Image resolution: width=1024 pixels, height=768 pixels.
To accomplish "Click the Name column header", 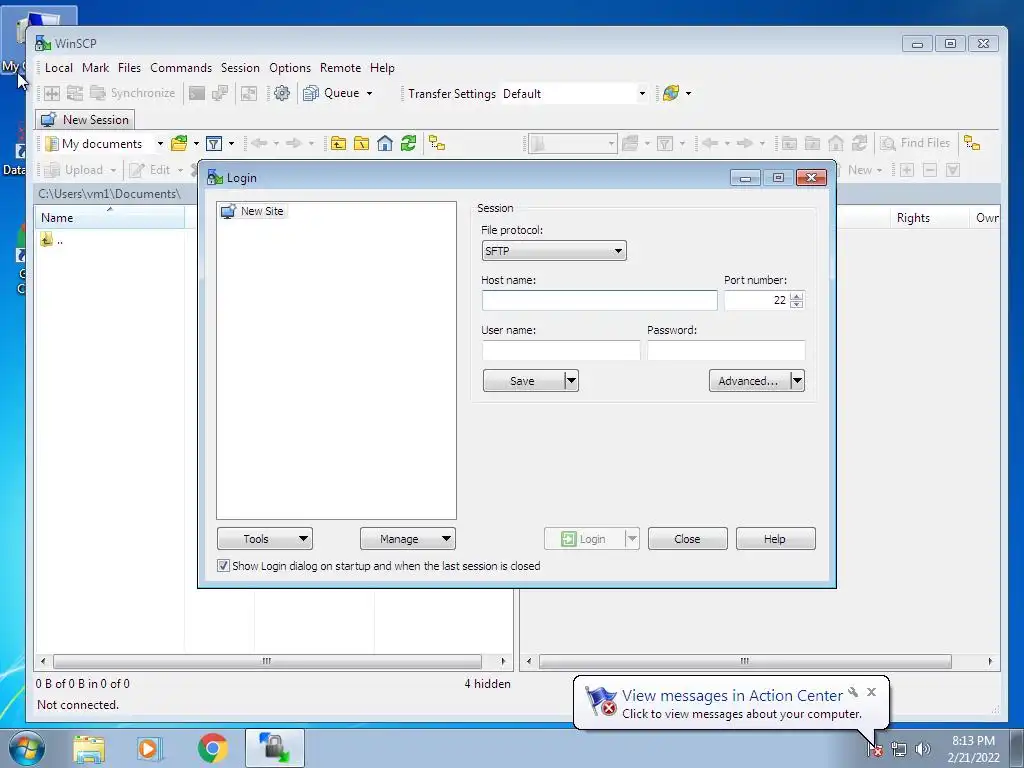I will 110,217.
